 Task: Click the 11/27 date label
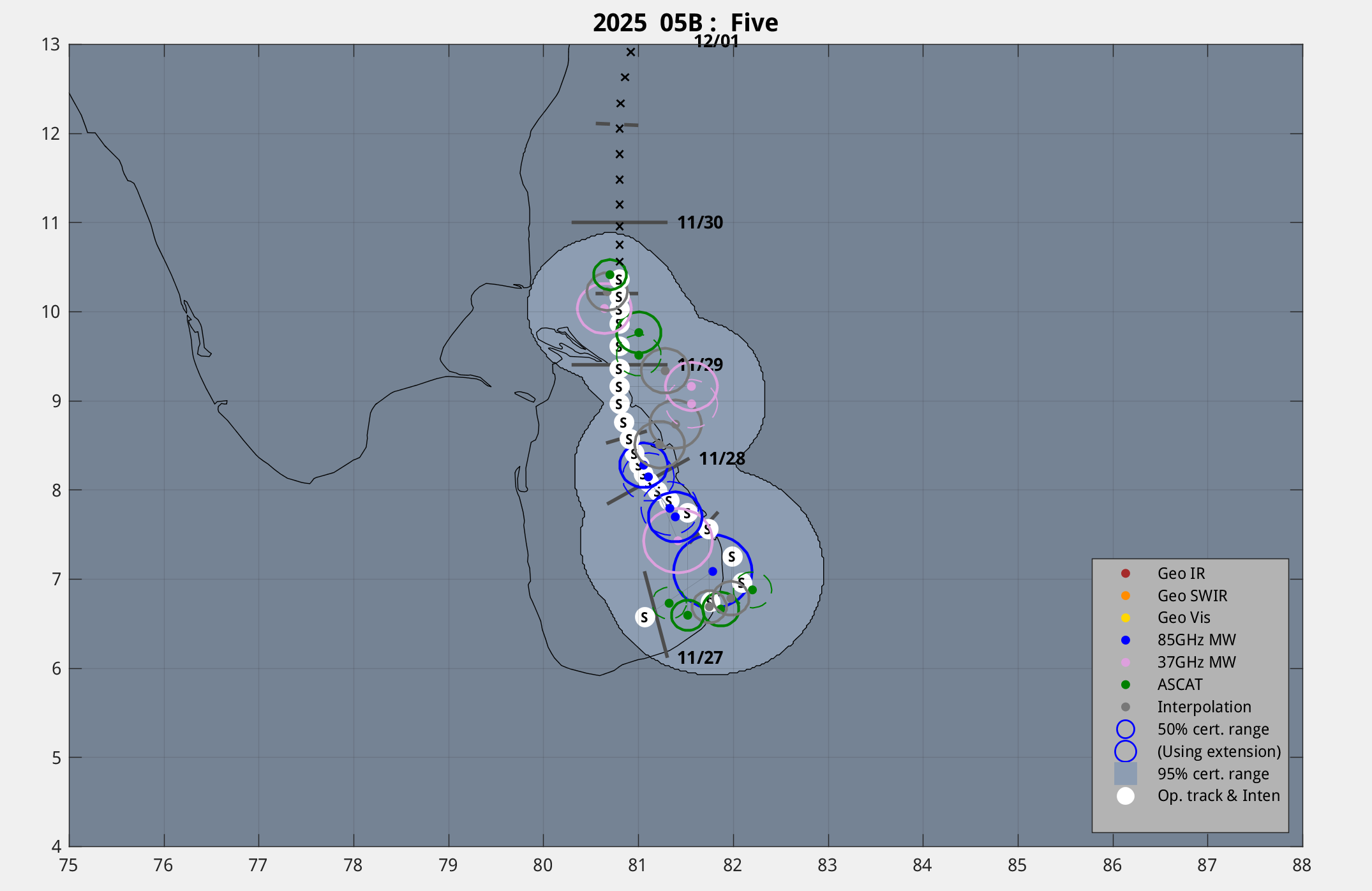[700, 658]
